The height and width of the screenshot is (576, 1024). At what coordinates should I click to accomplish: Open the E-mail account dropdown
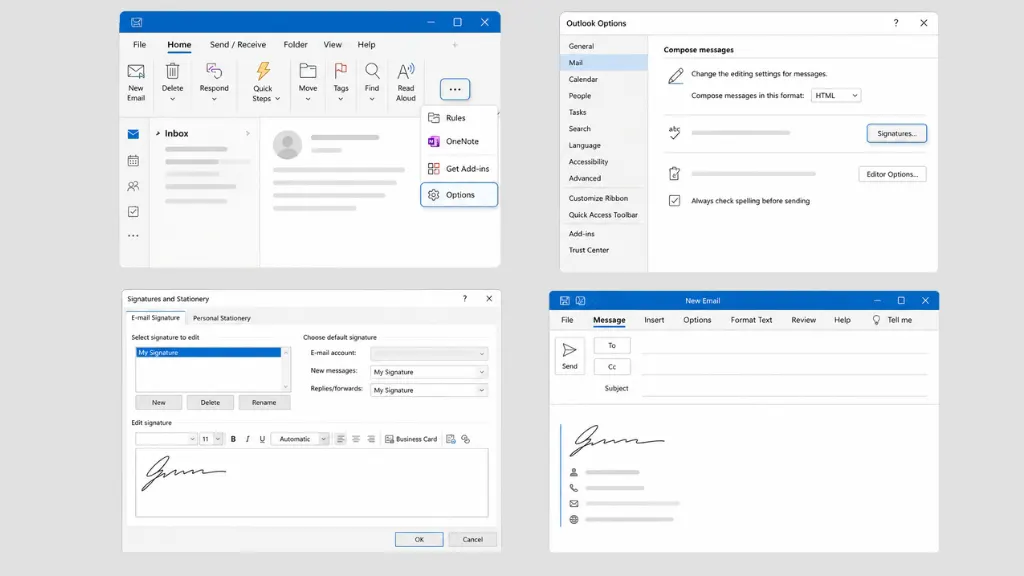click(x=429, y=354)
